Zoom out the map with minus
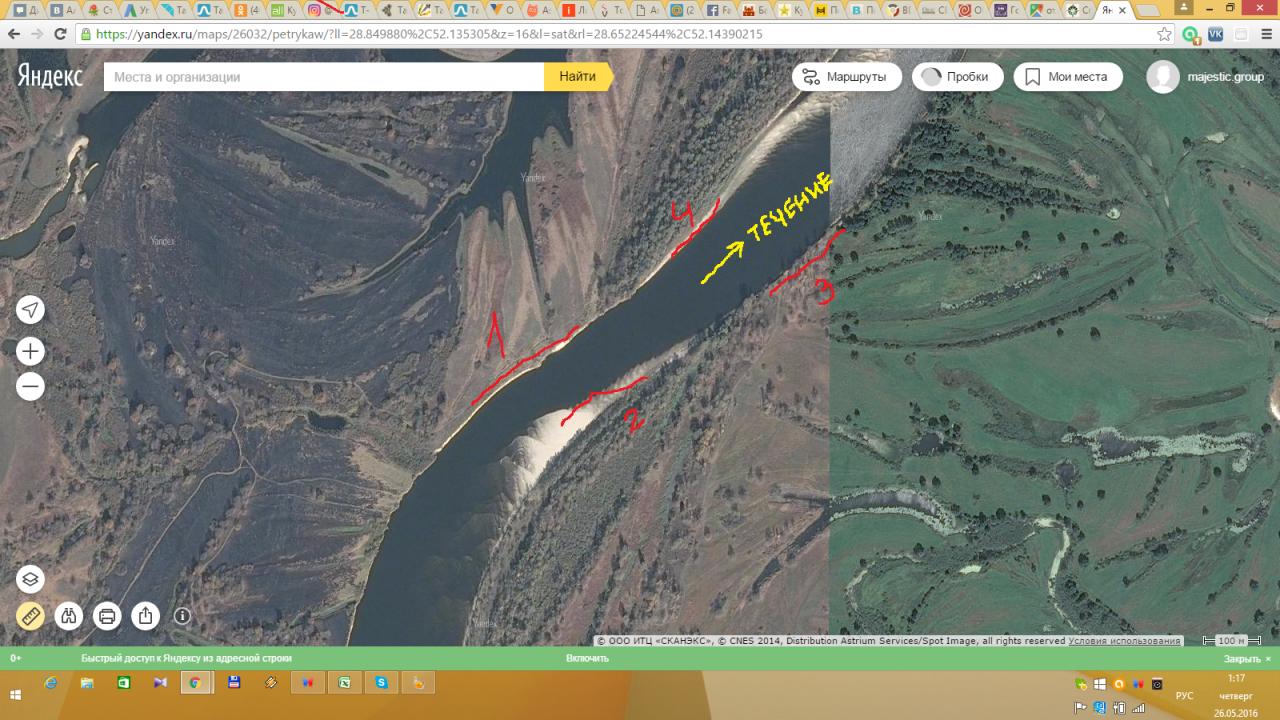The image size is (1280, 720). [x=30, y=386]
